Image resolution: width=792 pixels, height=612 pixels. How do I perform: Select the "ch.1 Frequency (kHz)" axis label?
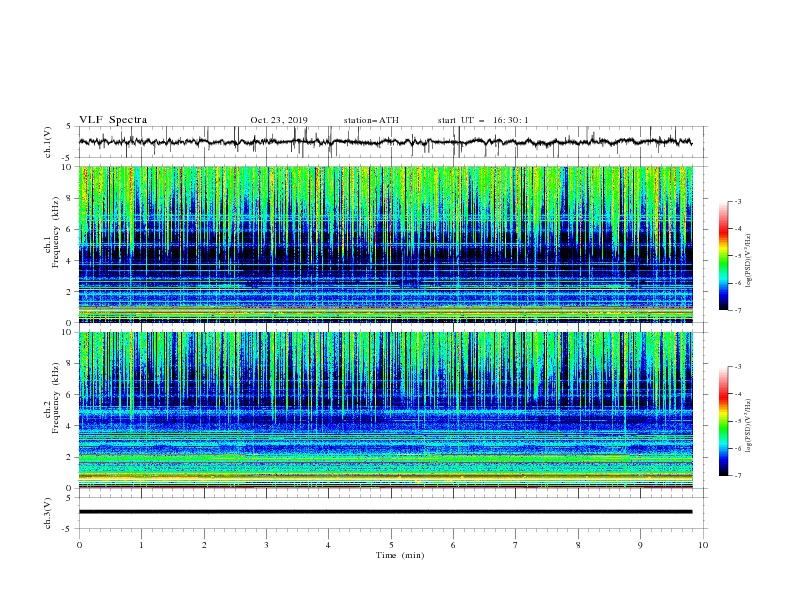pyautogui.click(x=52, y=230)
